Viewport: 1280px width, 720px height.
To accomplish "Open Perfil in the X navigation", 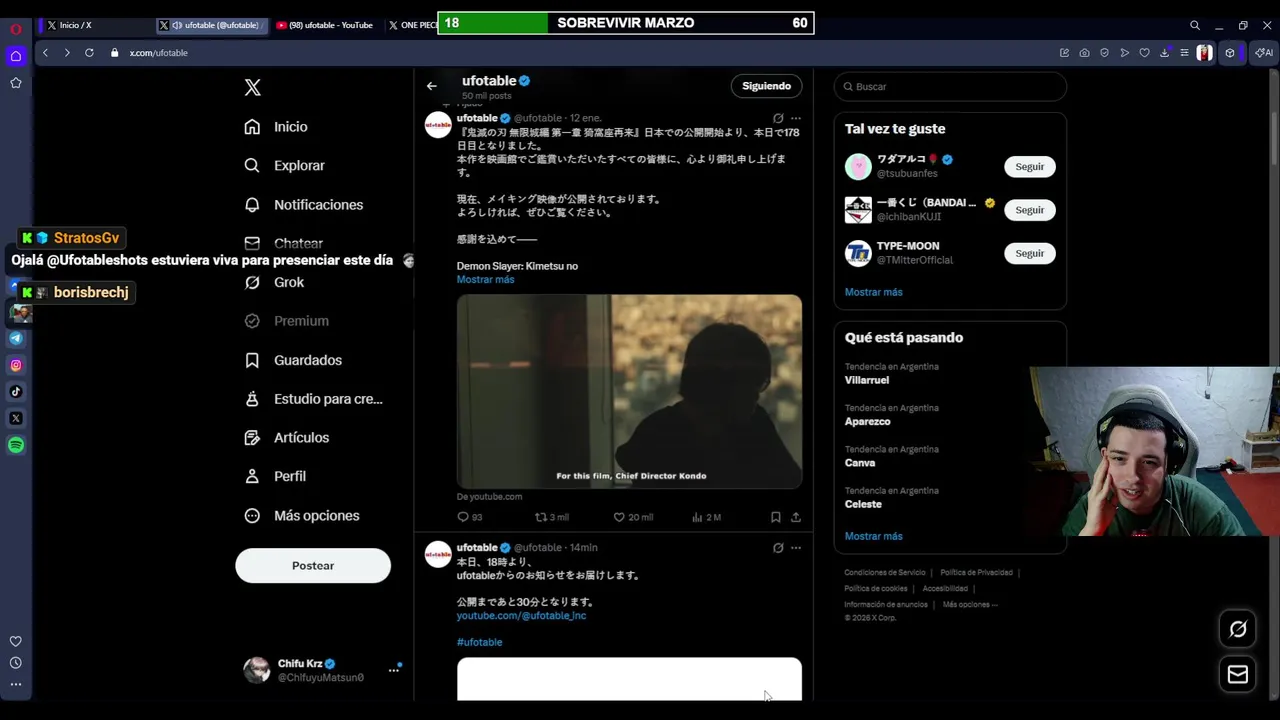I will coord(276,477).
